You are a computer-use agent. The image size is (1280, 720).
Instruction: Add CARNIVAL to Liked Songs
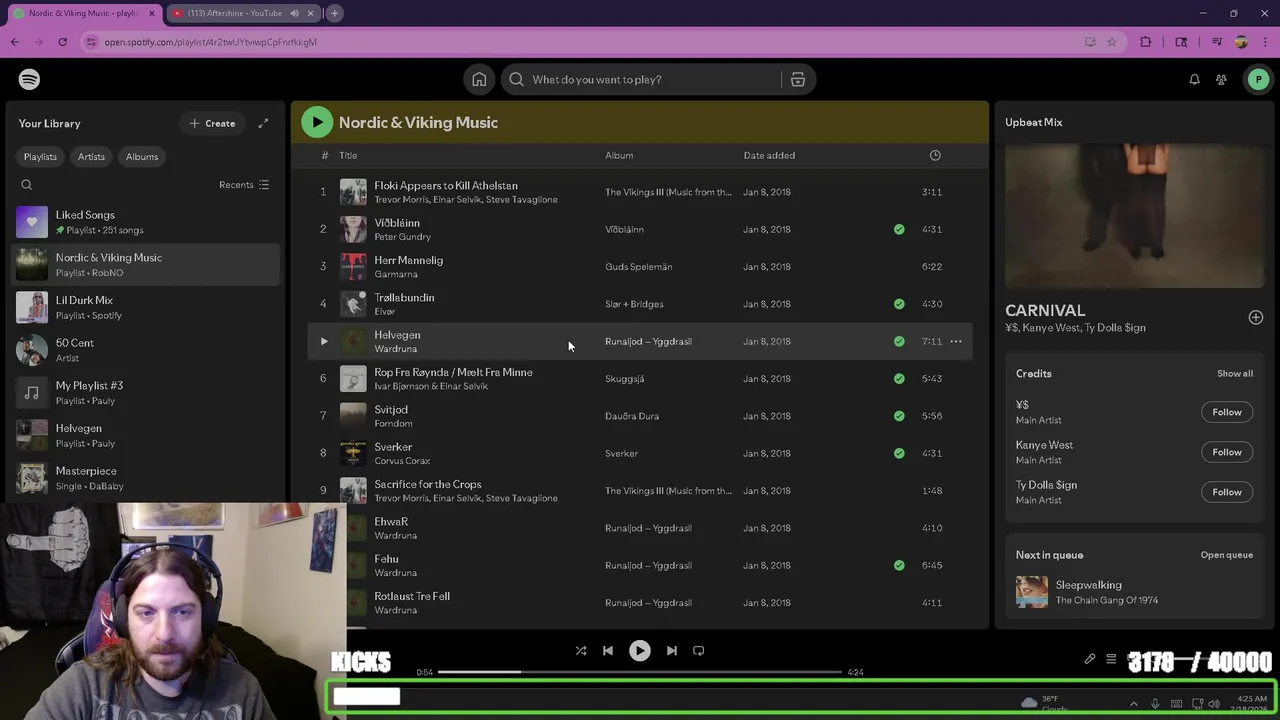[x=1256, y=317]
